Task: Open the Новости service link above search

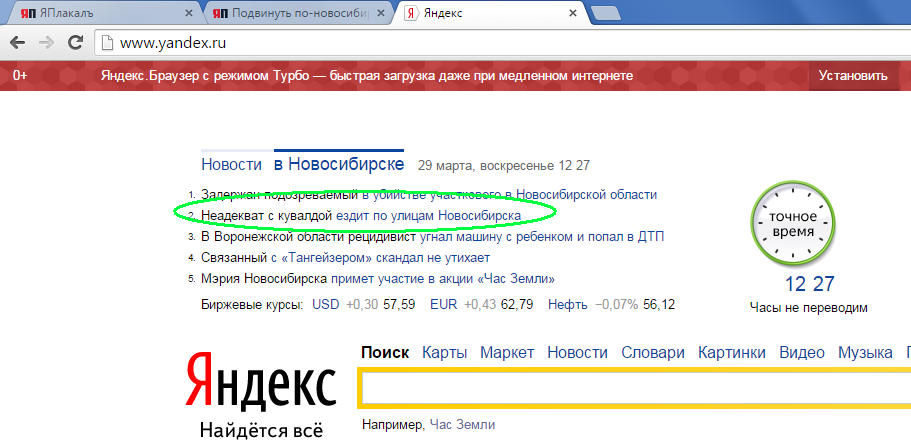Action: click(578, 353)
